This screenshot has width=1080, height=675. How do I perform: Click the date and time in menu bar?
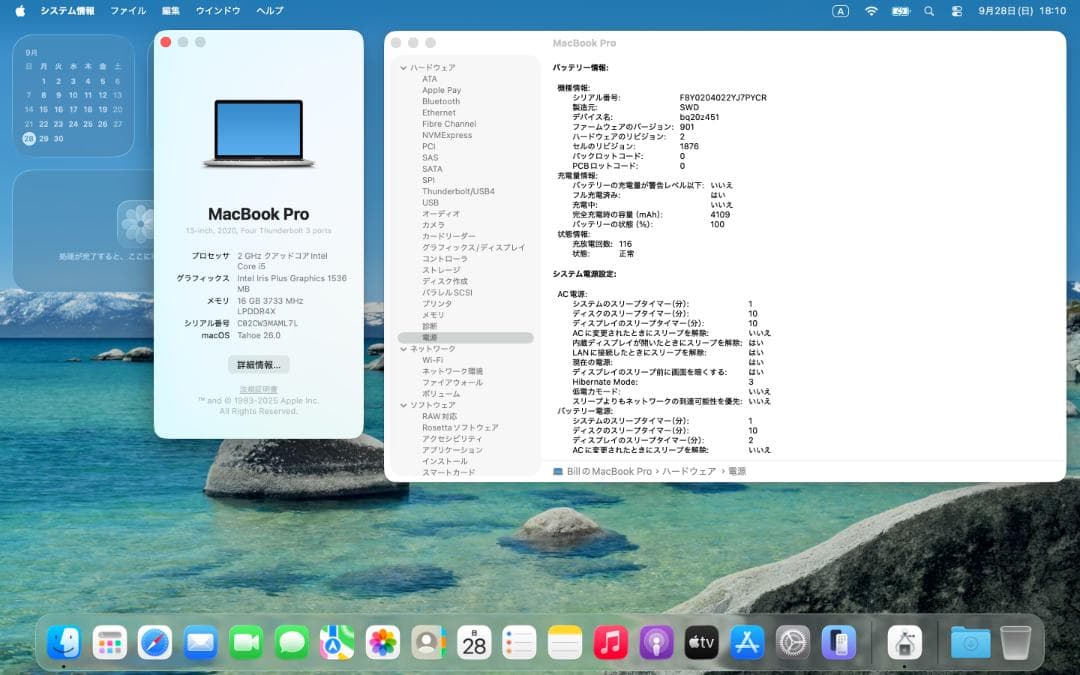coord(1022,11)
